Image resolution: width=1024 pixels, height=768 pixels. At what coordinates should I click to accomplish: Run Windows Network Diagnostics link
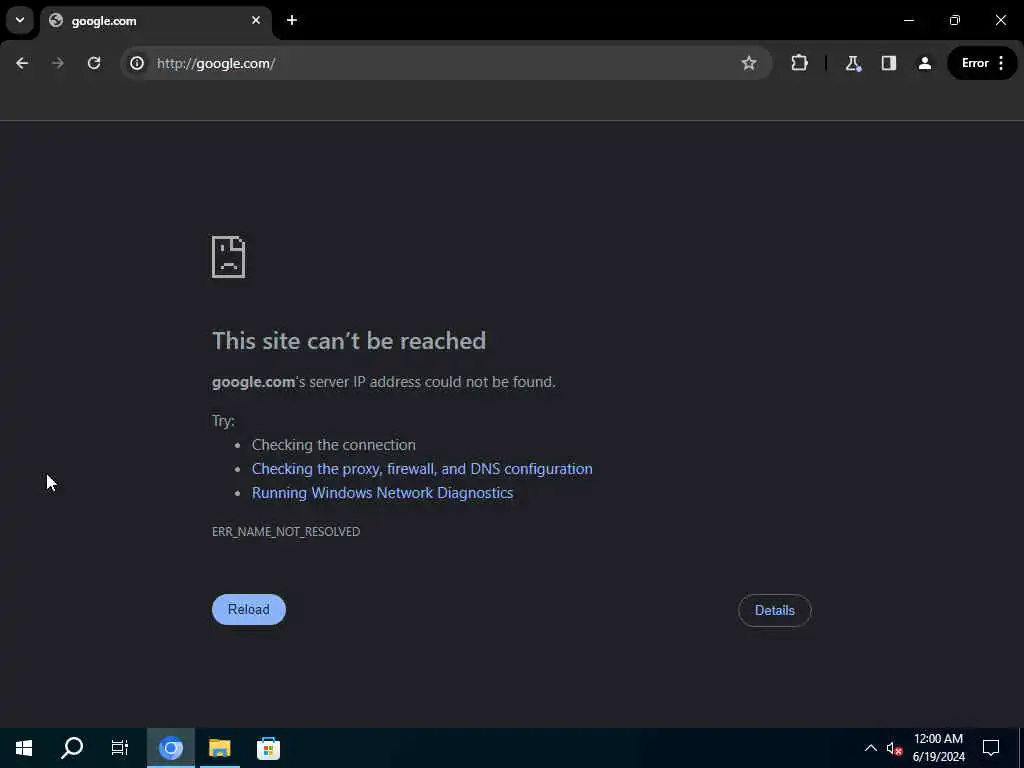point(383,493)
